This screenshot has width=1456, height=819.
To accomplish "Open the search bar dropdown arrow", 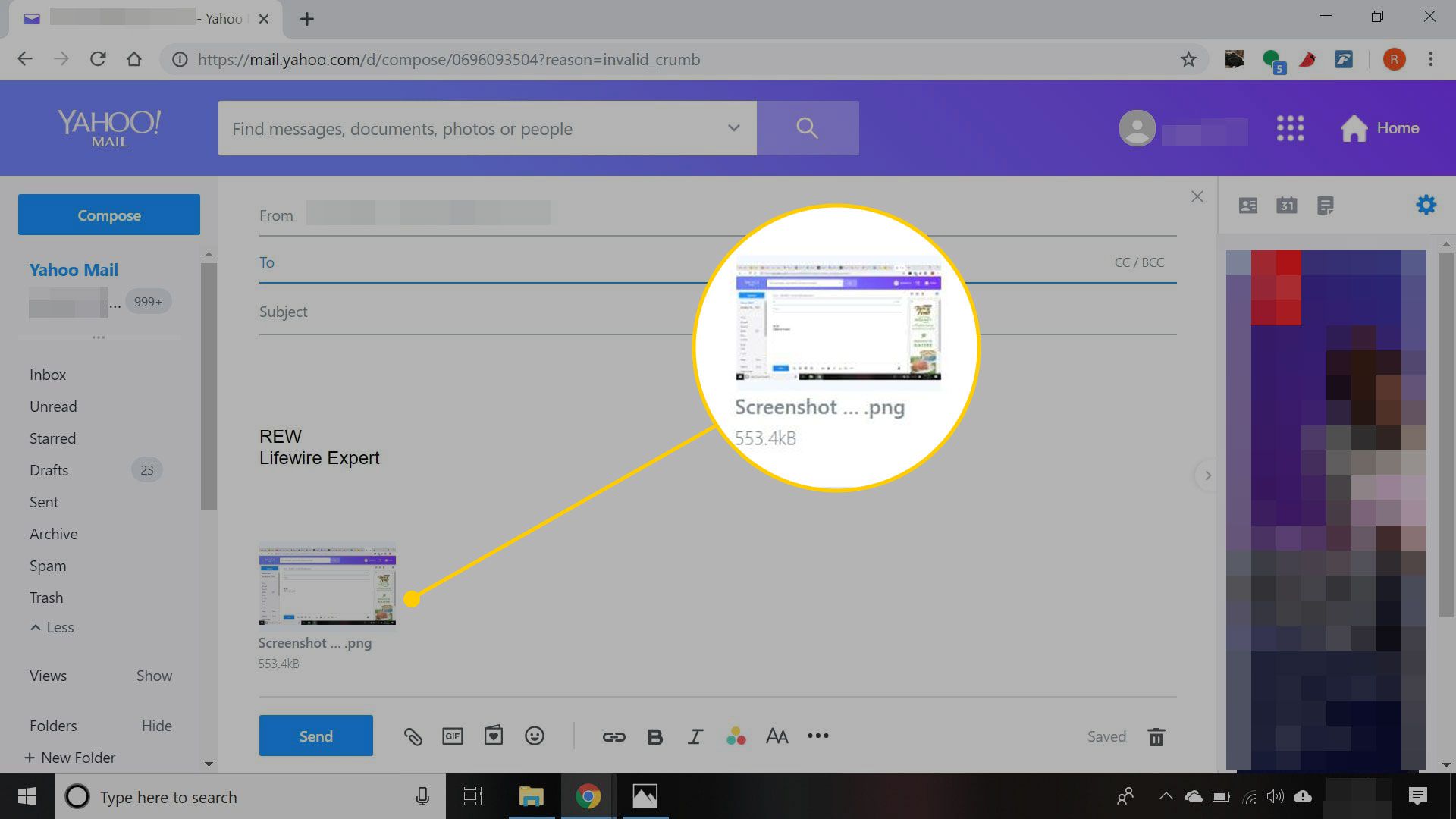I will [x=733, y=128].
